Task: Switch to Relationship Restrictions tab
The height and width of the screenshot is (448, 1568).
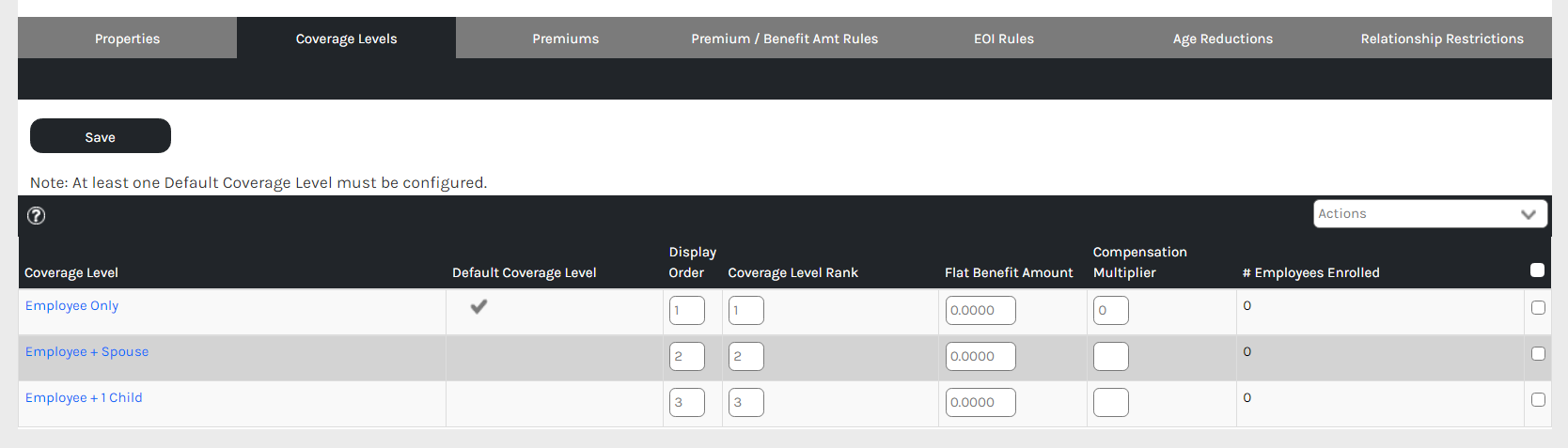Action: click(x=1441, y=39)
